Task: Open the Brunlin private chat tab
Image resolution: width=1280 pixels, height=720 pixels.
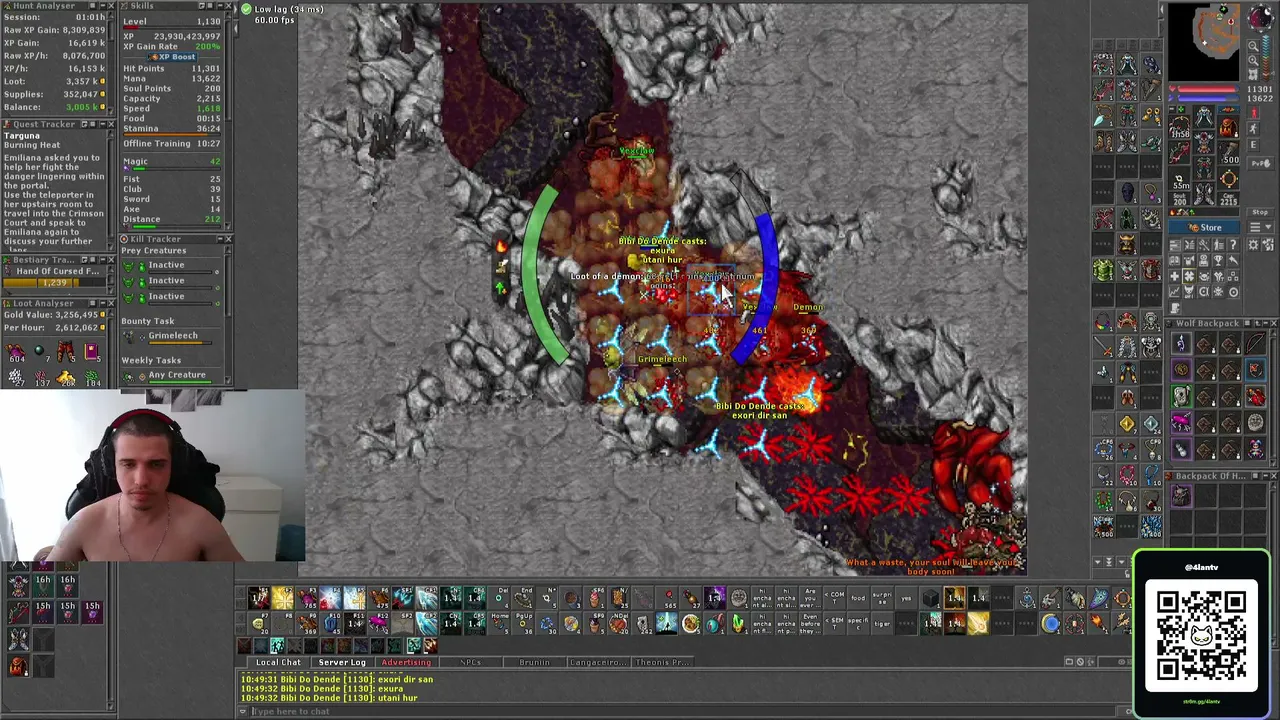Action: coord(534,662)
